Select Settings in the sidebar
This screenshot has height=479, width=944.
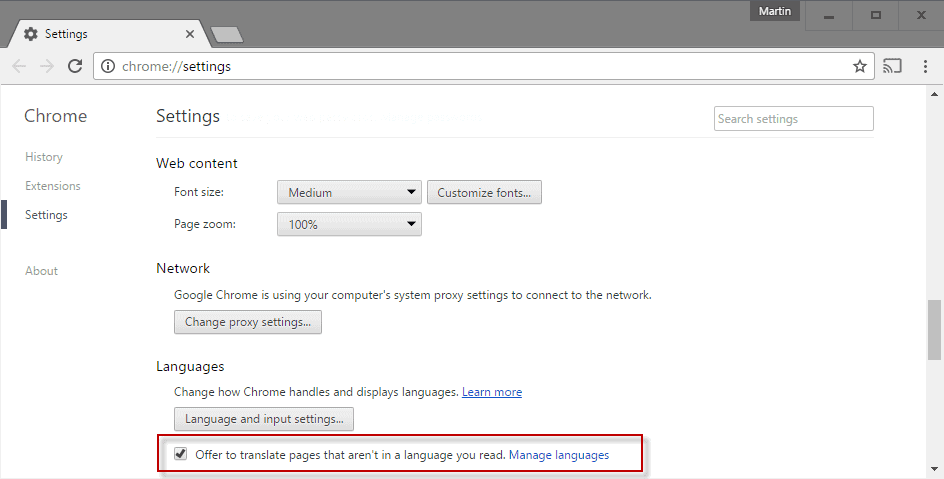click(x=46, y=215)
